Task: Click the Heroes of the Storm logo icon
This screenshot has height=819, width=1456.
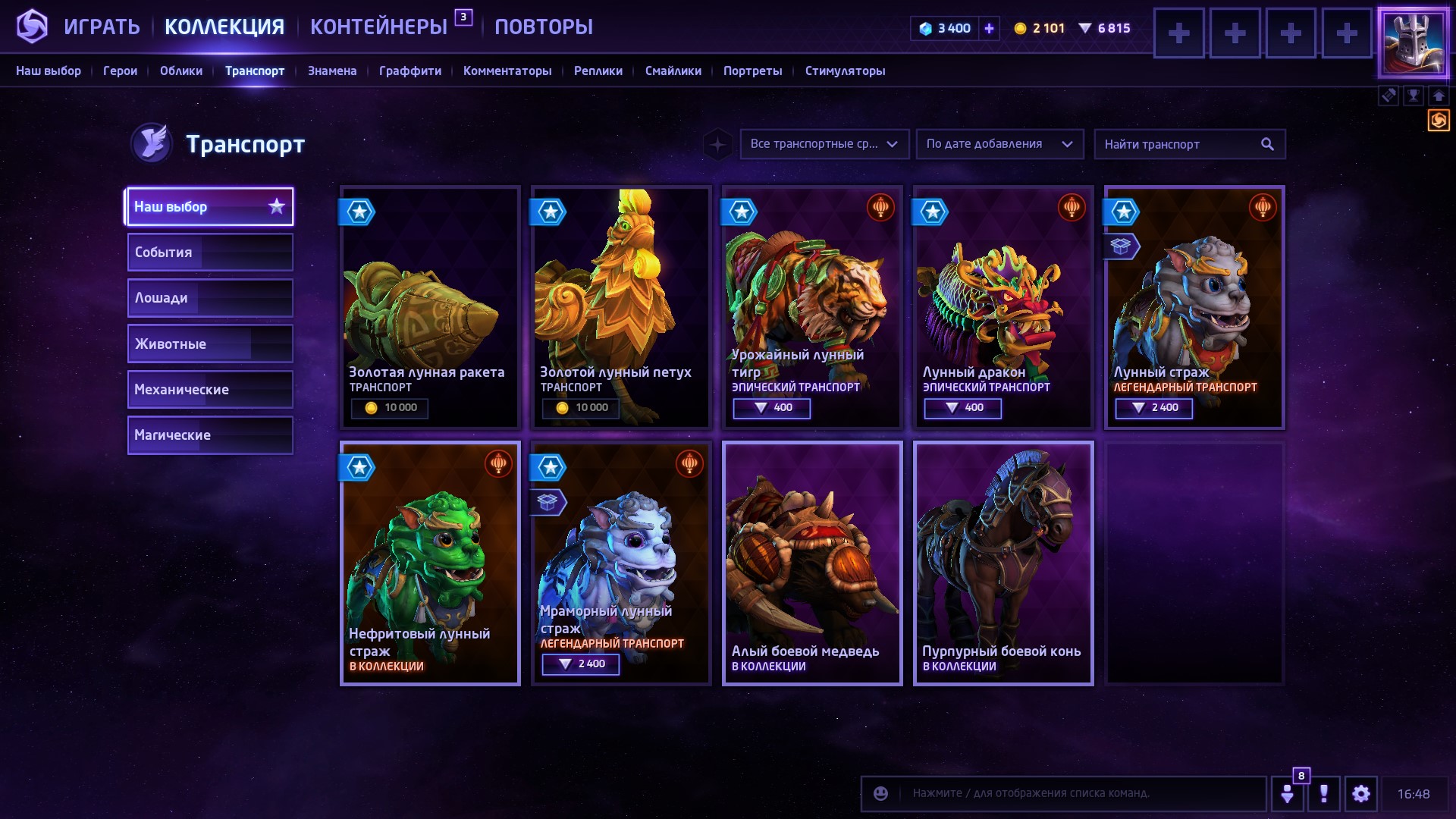Action: [32, 27]
